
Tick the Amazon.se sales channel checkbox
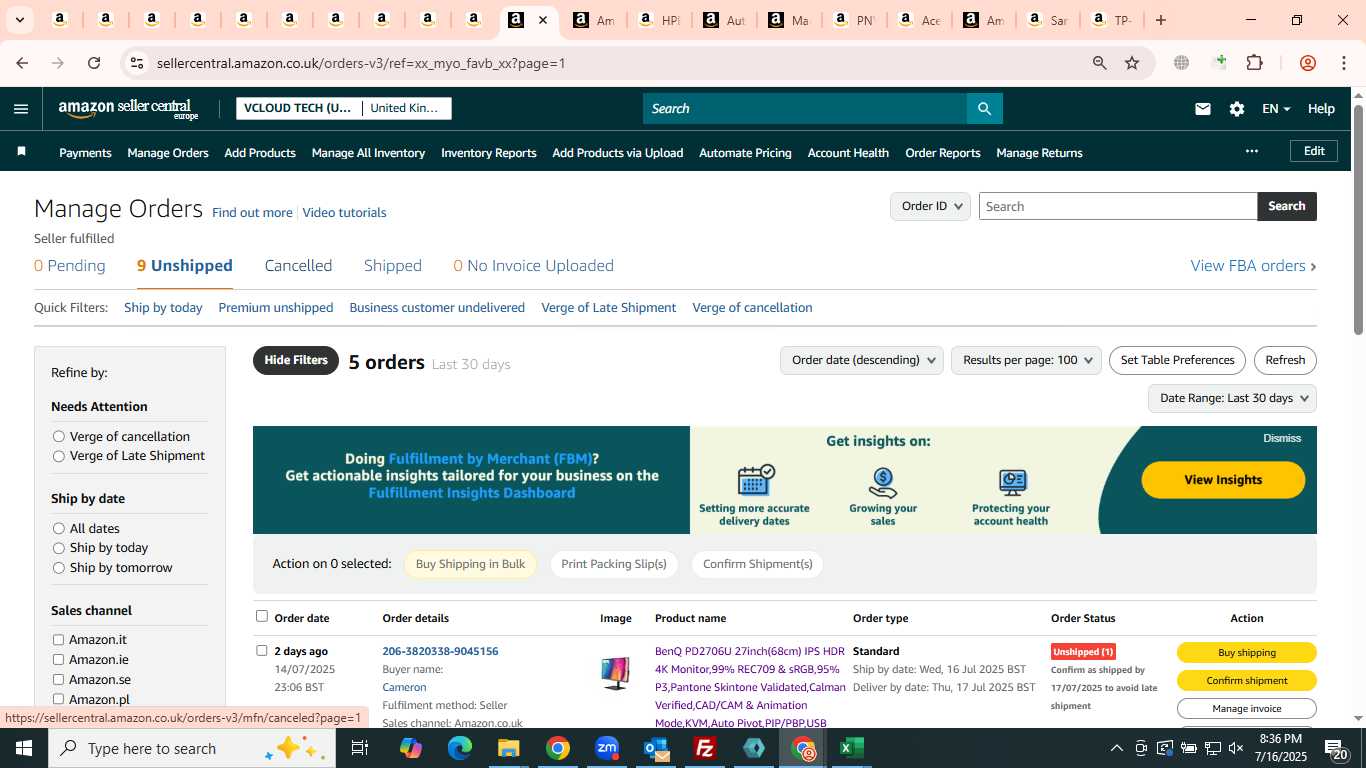click(x=58, y=680)
